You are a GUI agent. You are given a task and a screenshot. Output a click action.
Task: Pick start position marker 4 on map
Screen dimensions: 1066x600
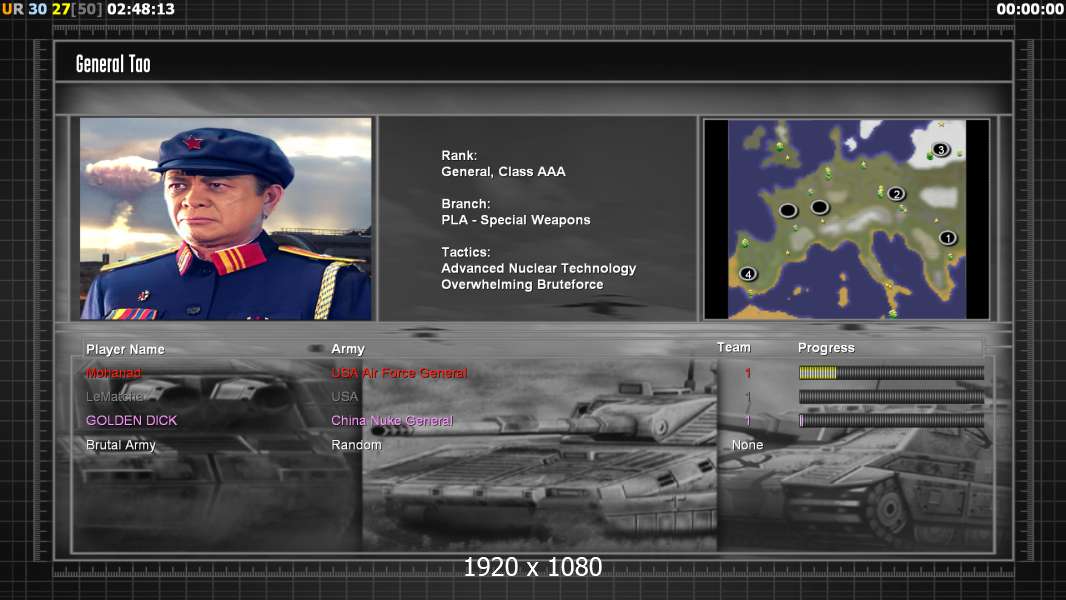[x=747, y=273]
